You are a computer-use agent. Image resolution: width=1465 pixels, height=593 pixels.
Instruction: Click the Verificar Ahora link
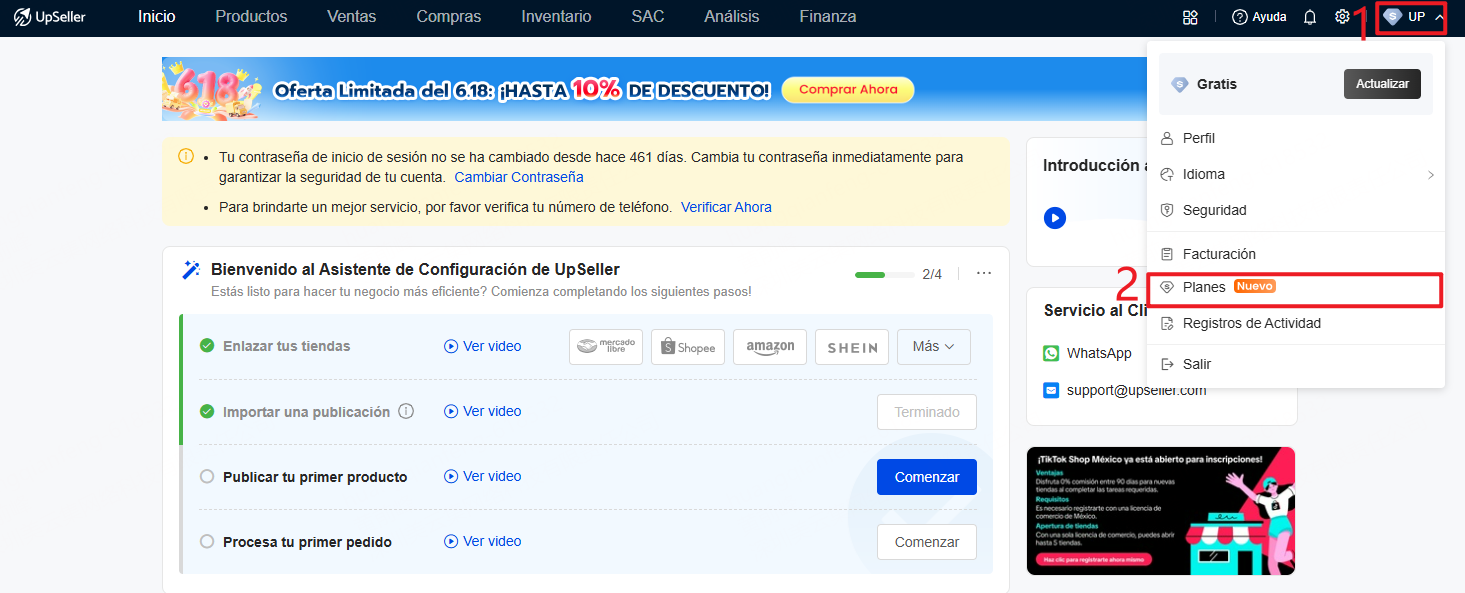pyautogui.click(x=726, y=207)
